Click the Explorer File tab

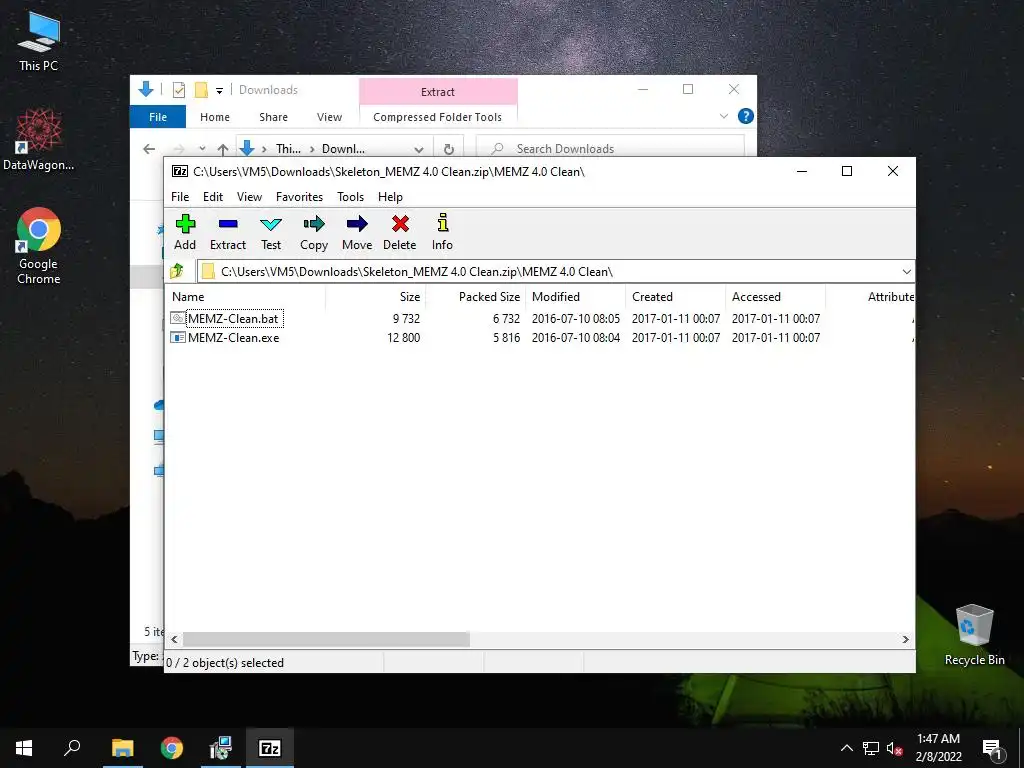tap(158, 117)
